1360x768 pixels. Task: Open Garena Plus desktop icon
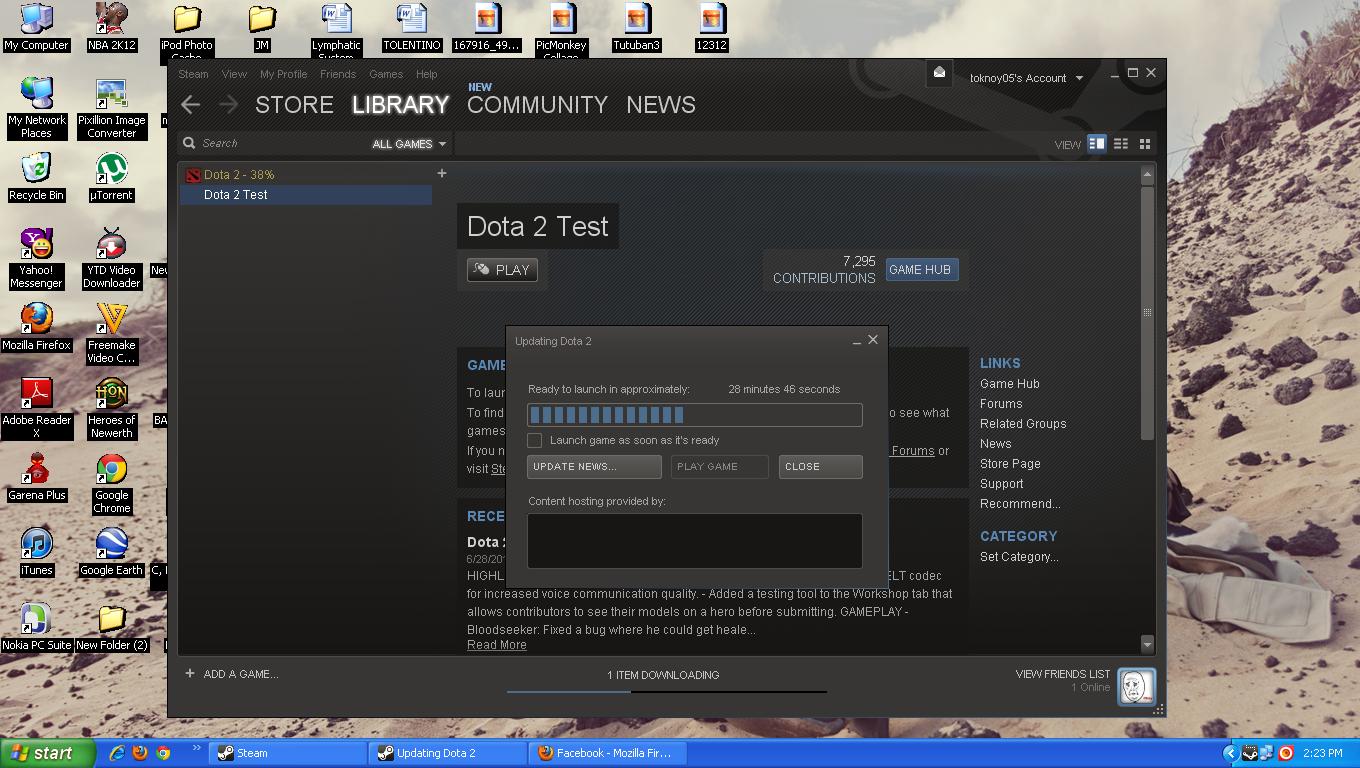click(x=37, y=477)
